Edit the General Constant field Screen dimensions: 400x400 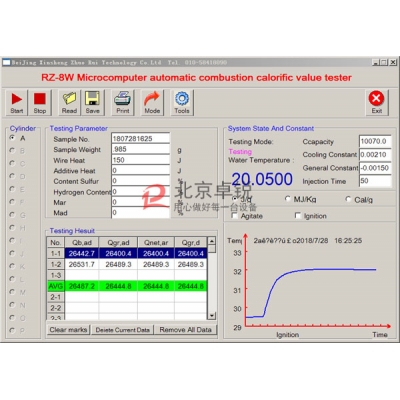coord(375,168)
